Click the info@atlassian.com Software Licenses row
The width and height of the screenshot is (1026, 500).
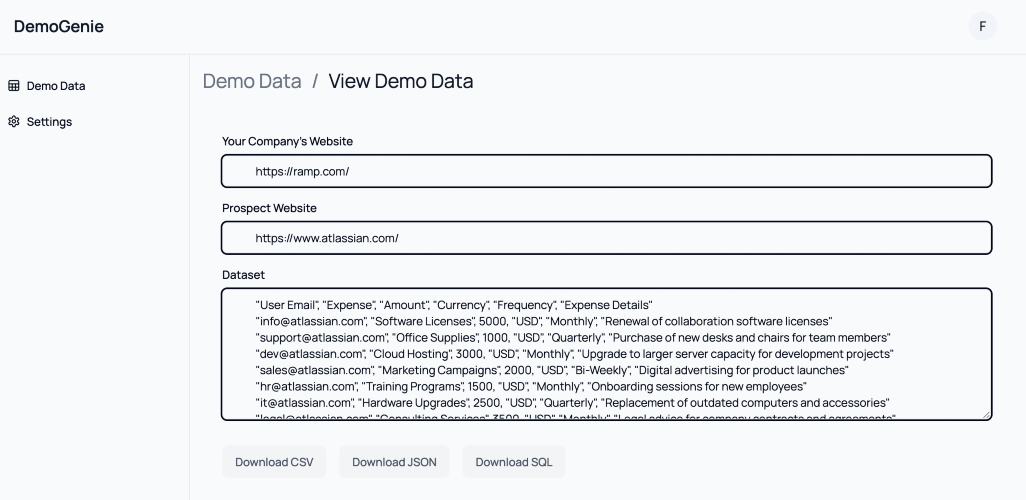pyautogui.click(x=544, y=321)
